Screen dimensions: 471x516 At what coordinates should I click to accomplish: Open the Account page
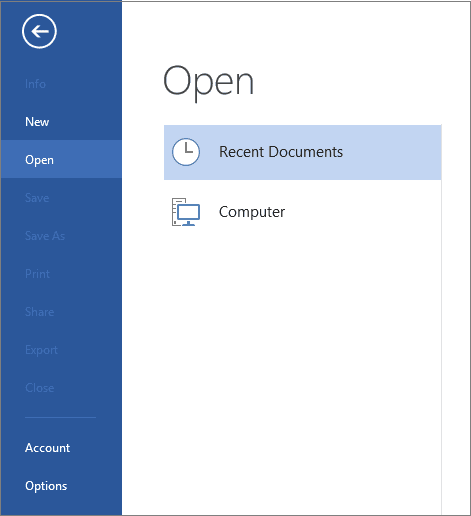tap(48, 448)
